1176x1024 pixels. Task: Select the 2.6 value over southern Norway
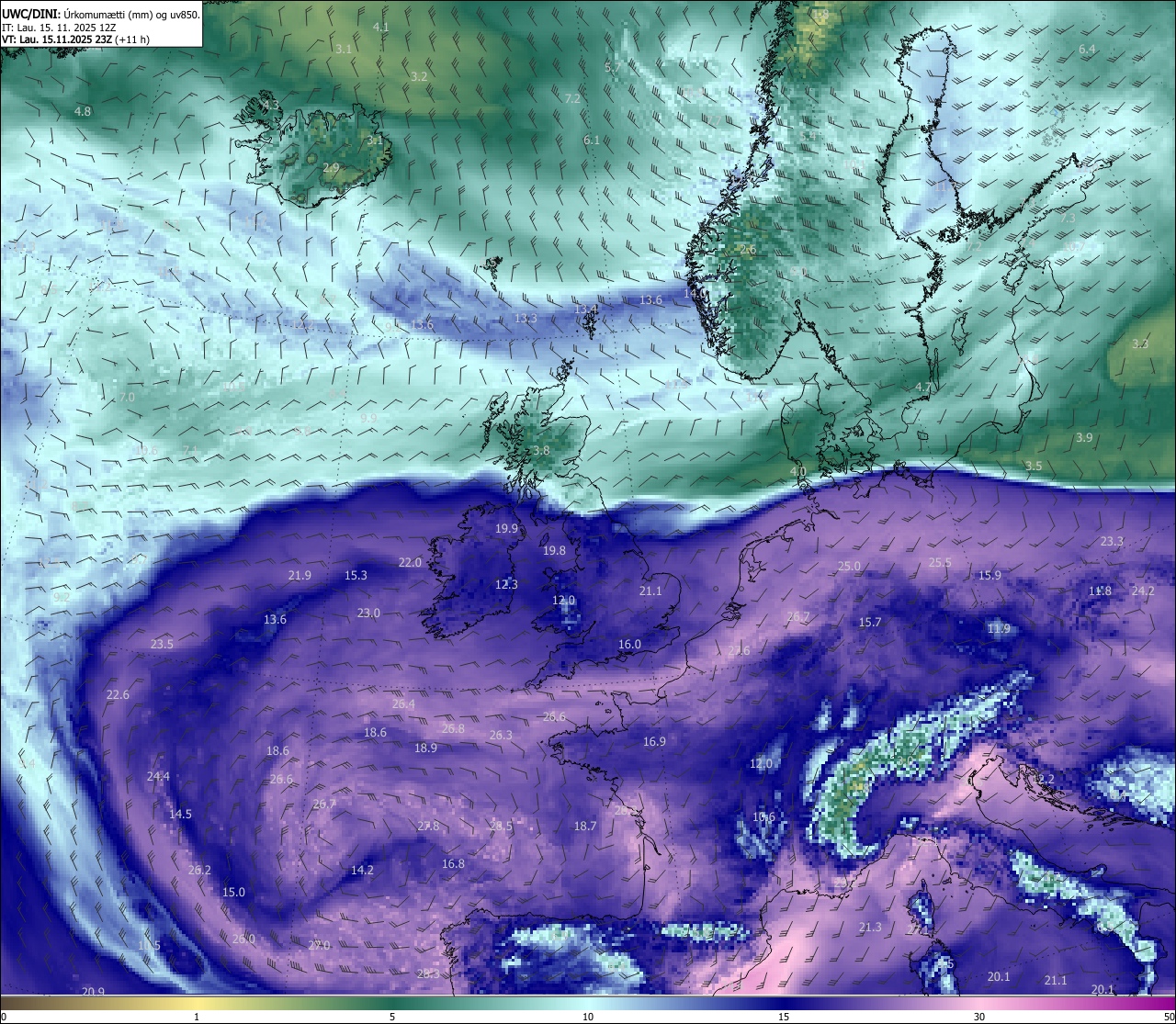(748, 250)
